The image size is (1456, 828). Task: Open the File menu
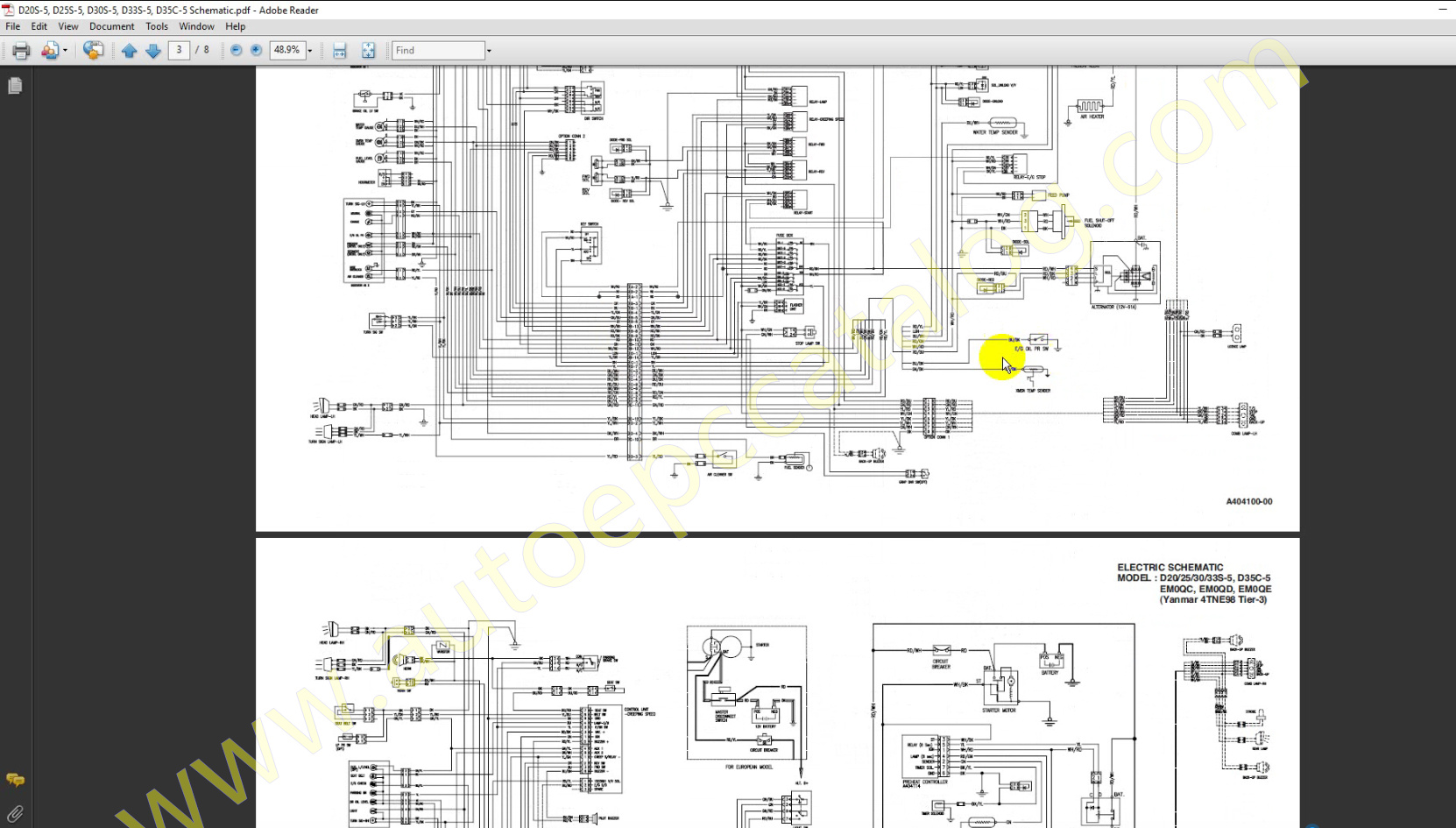click(13, 26)
